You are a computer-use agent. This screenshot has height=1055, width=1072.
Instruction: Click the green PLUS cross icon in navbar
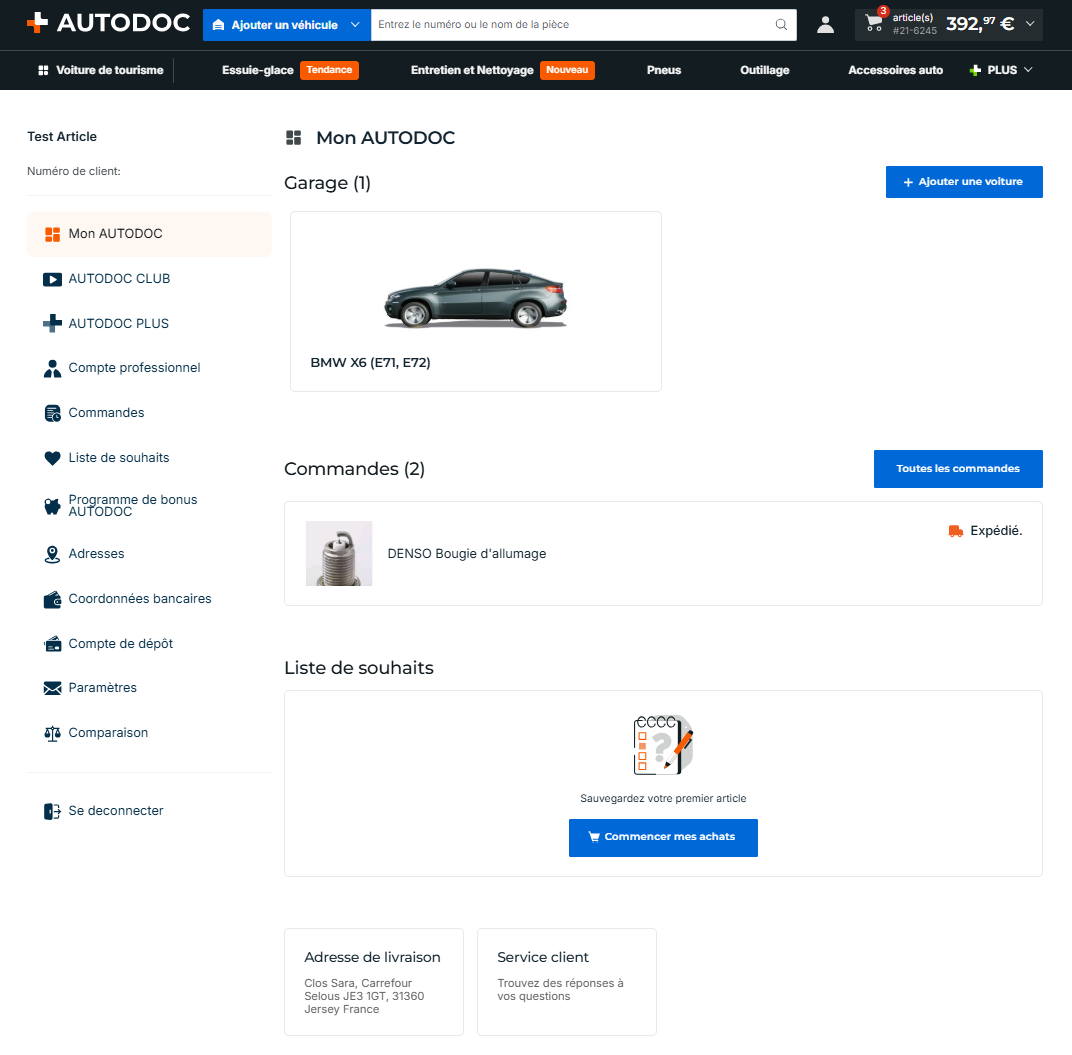pyautogui.click(x=976, y=70)
